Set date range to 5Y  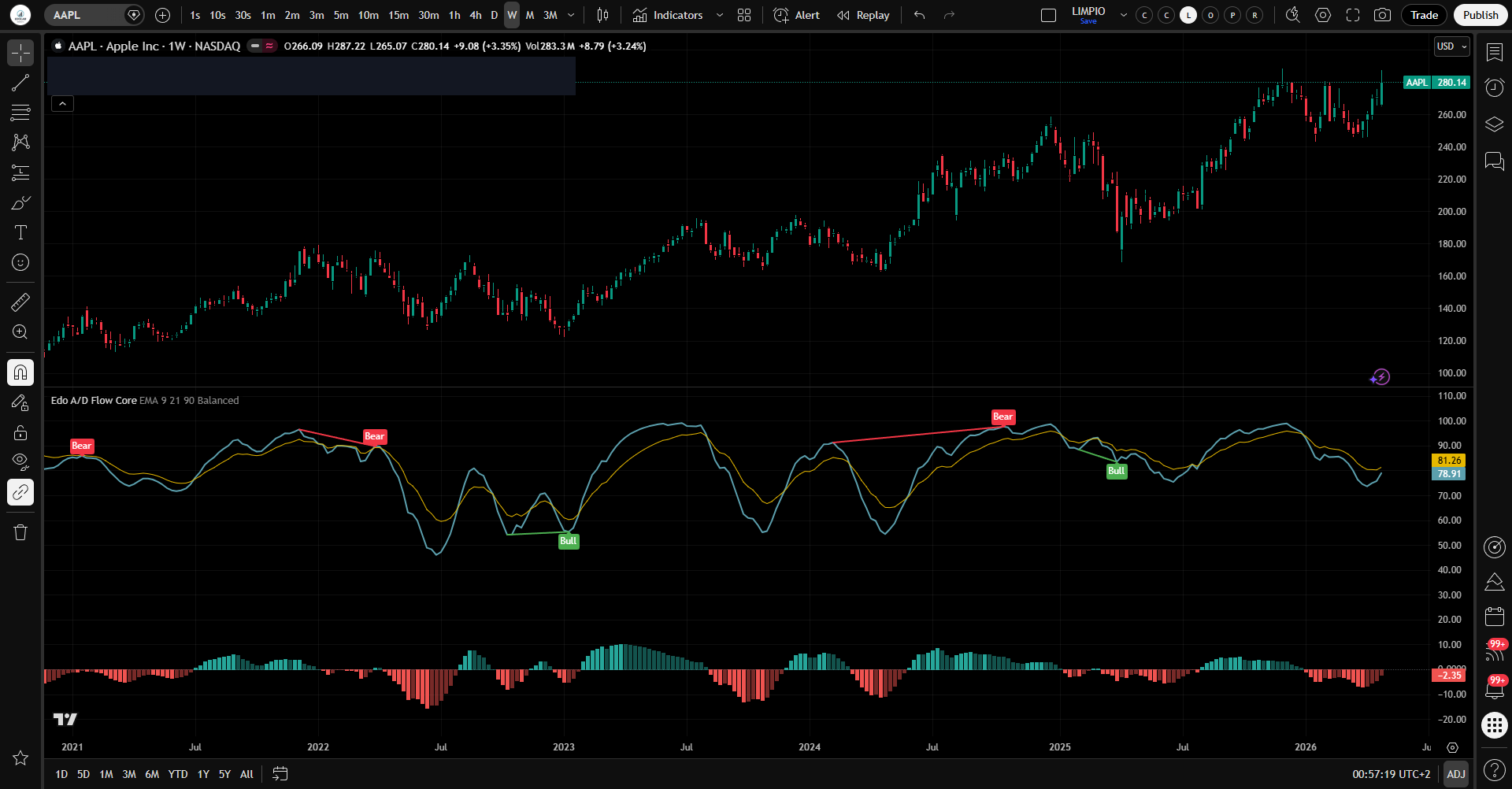click(x=224, y=774)
